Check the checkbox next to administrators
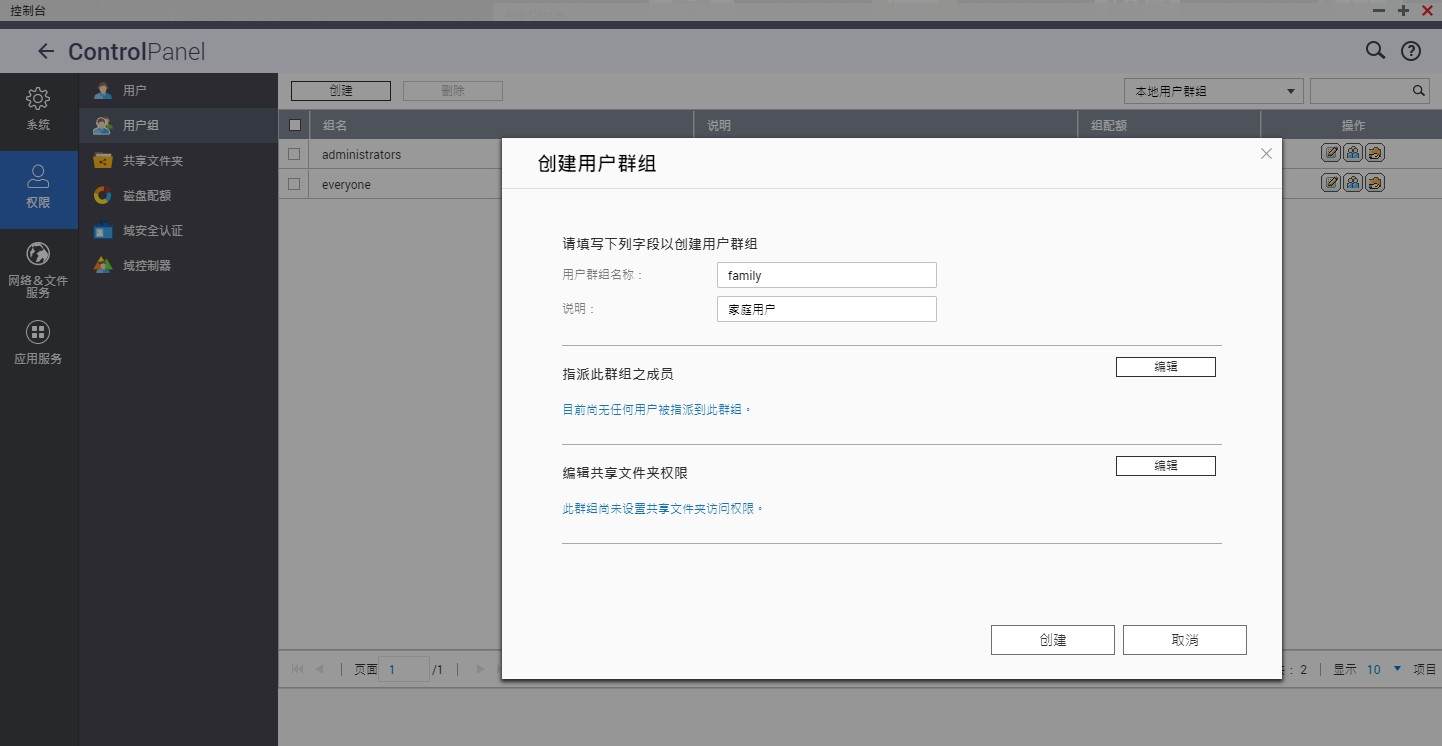Viewport: 1442px width, 746px height. pyautogui.click(x=295, y=154)
